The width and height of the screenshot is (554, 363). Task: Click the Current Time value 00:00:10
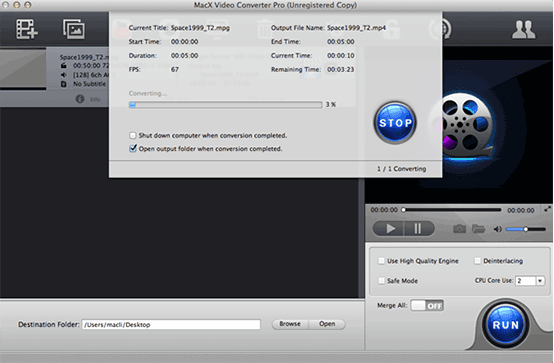pyautogui.click(x=341, y=56)
